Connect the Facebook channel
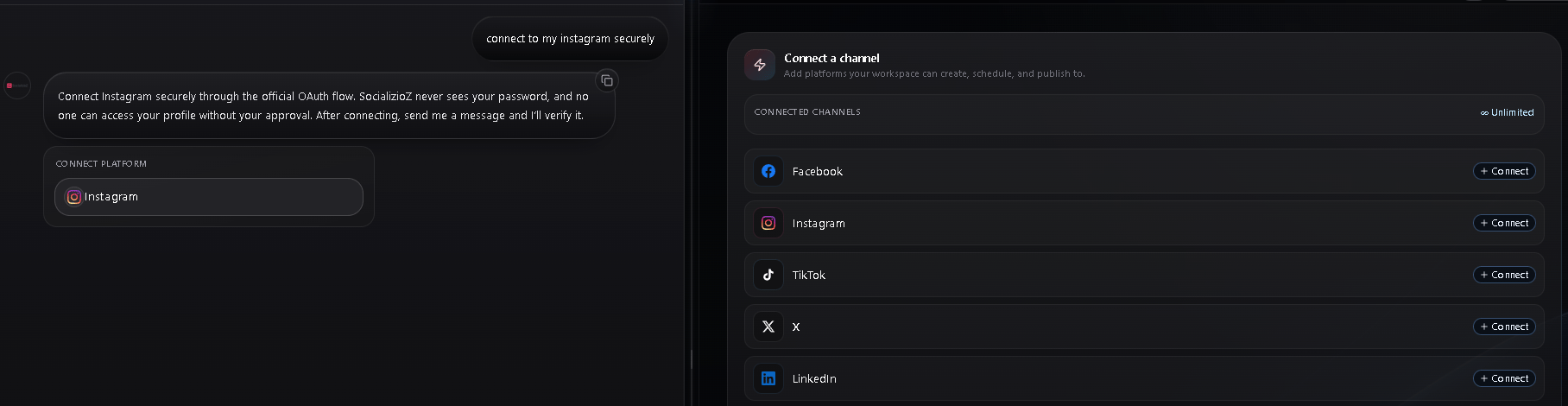This screenshot has height=406, width=1568. pos(1504,171)
